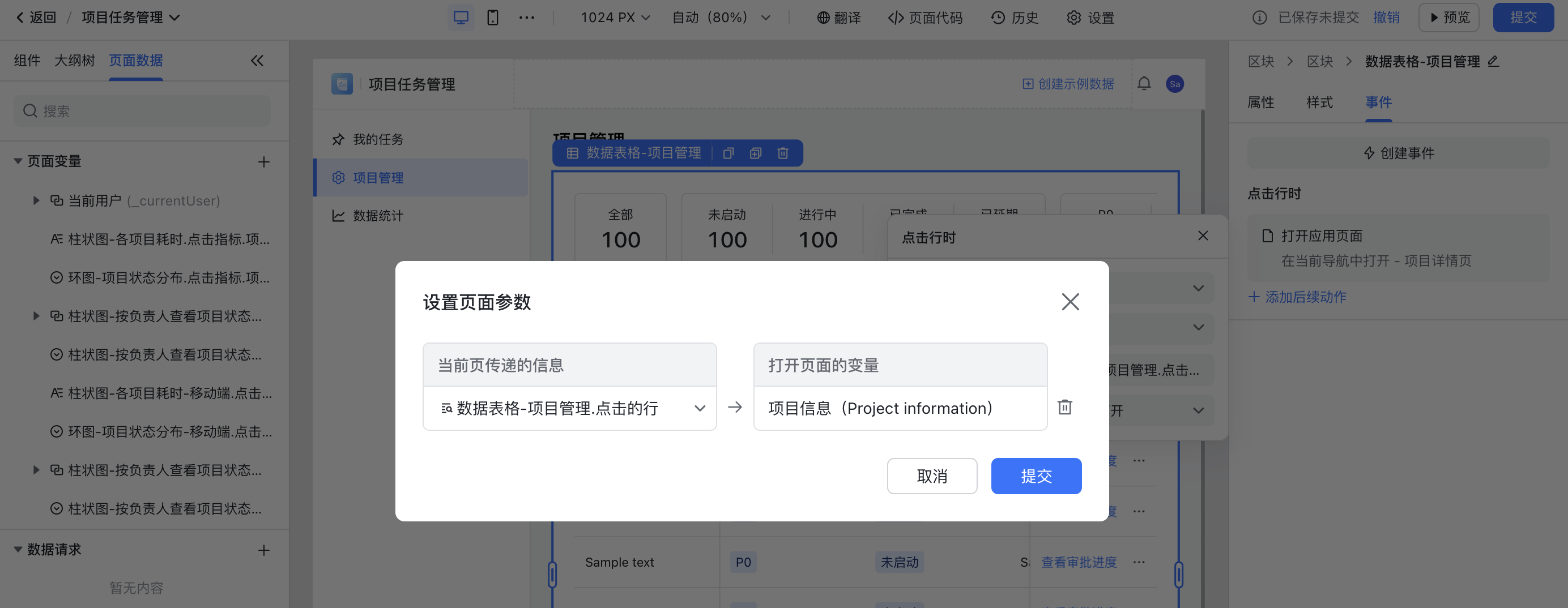Click the save status info icon
Screen dimensions: 1568x608
[x=1259, y=18]
